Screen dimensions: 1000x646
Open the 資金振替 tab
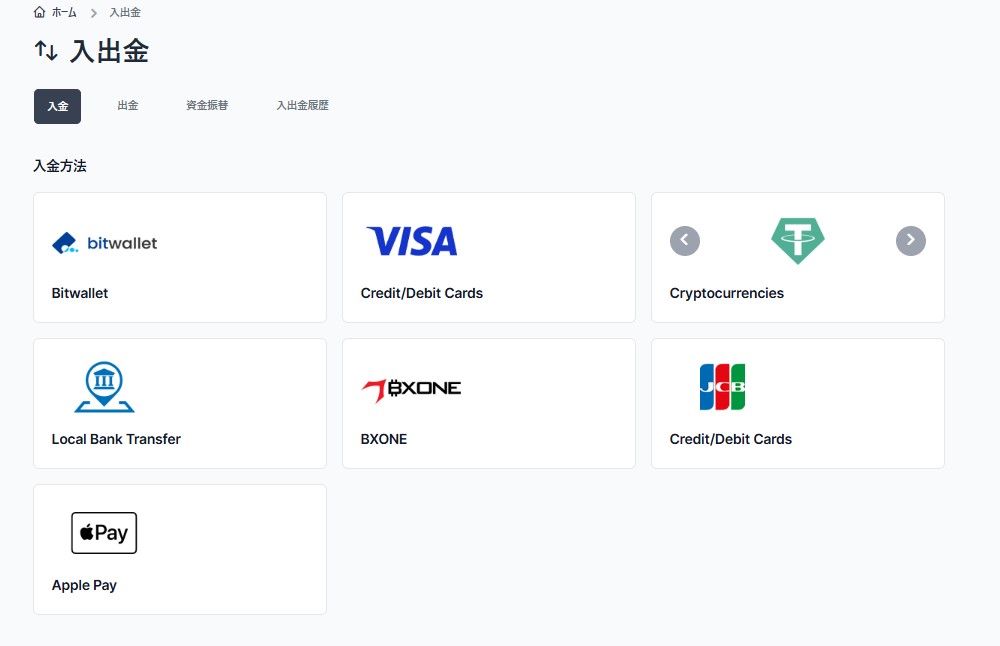207,105
